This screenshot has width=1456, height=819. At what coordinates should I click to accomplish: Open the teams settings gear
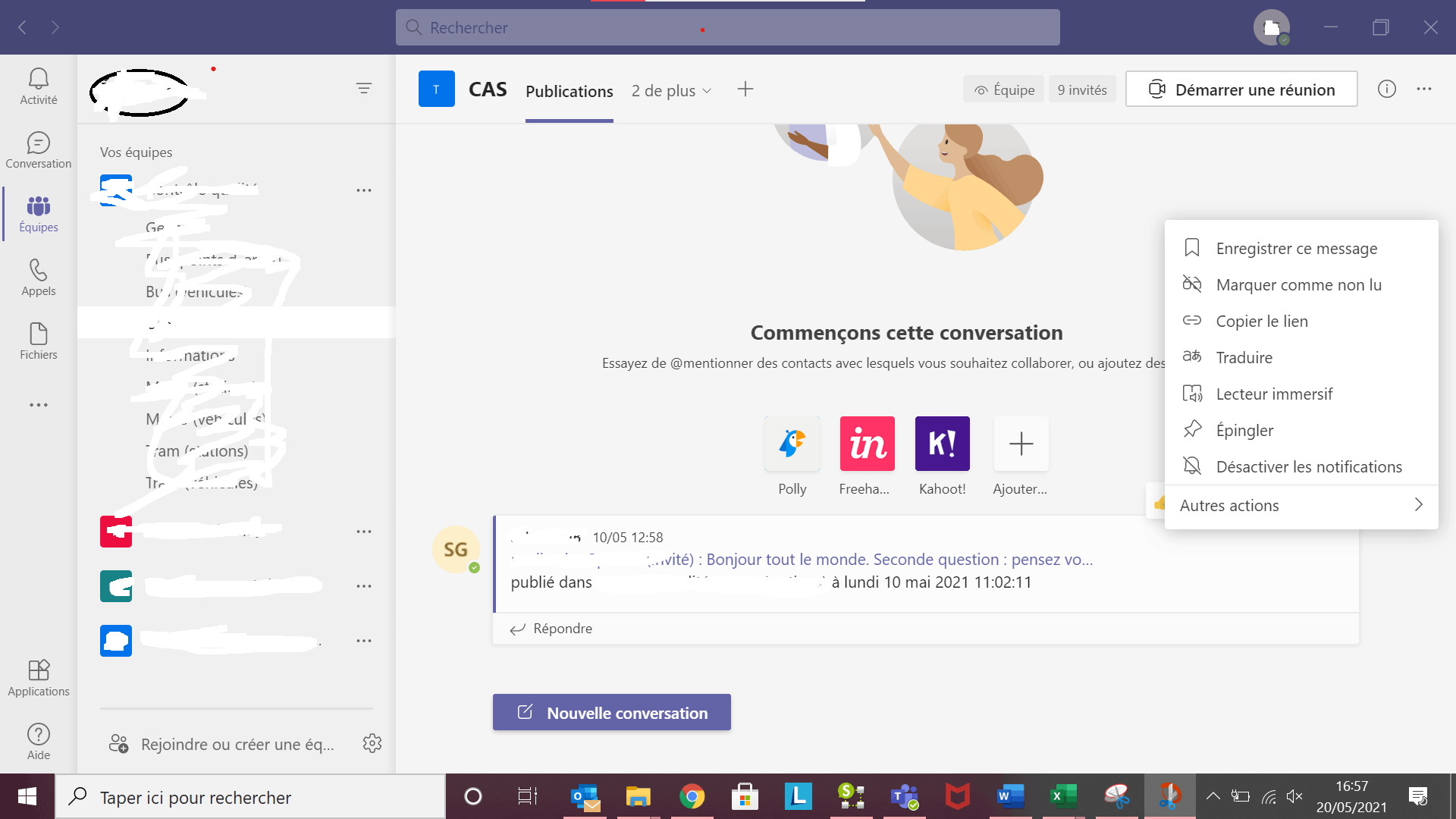[x=372, y=743]
